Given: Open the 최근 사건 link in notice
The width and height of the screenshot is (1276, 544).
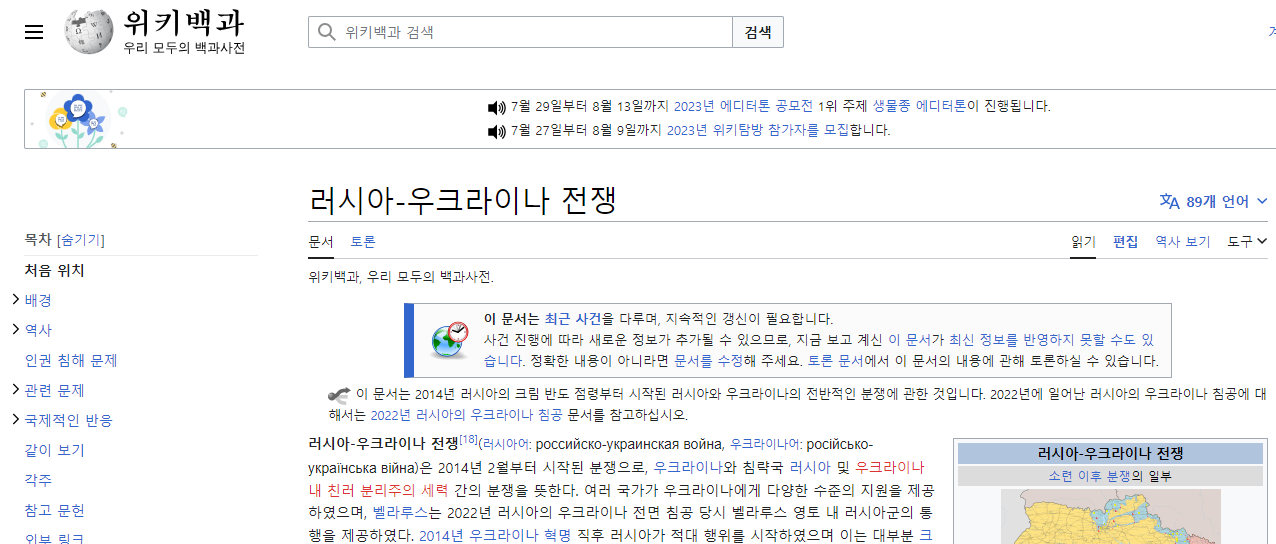Looking at the screenshot, I should 573,319.
